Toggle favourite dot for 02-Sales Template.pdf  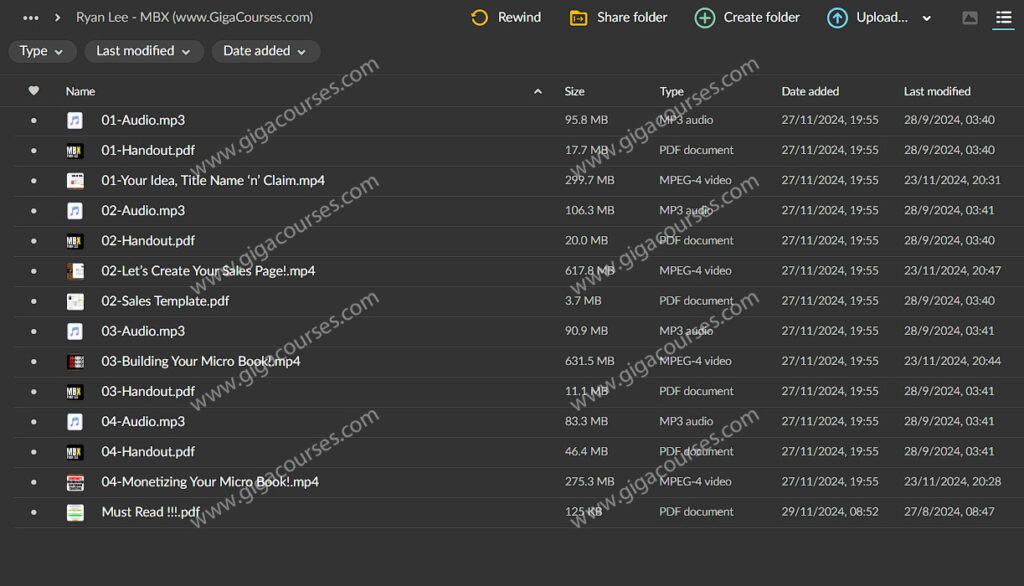34,301
